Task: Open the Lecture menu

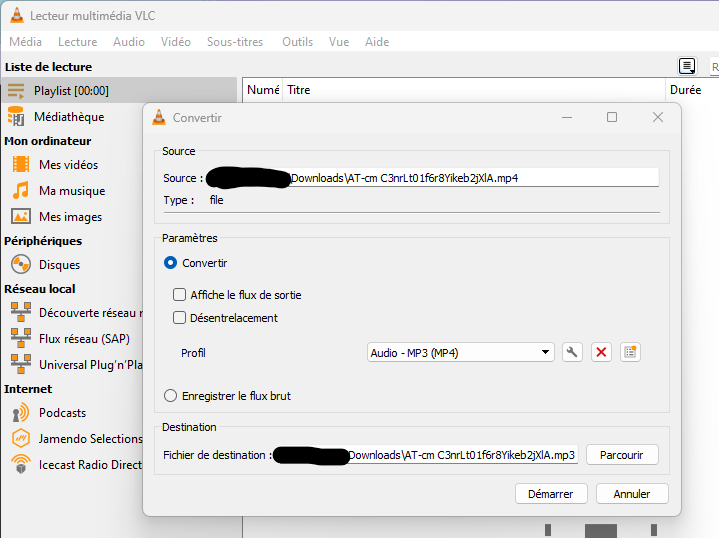Action: click(x=77, y=42)
